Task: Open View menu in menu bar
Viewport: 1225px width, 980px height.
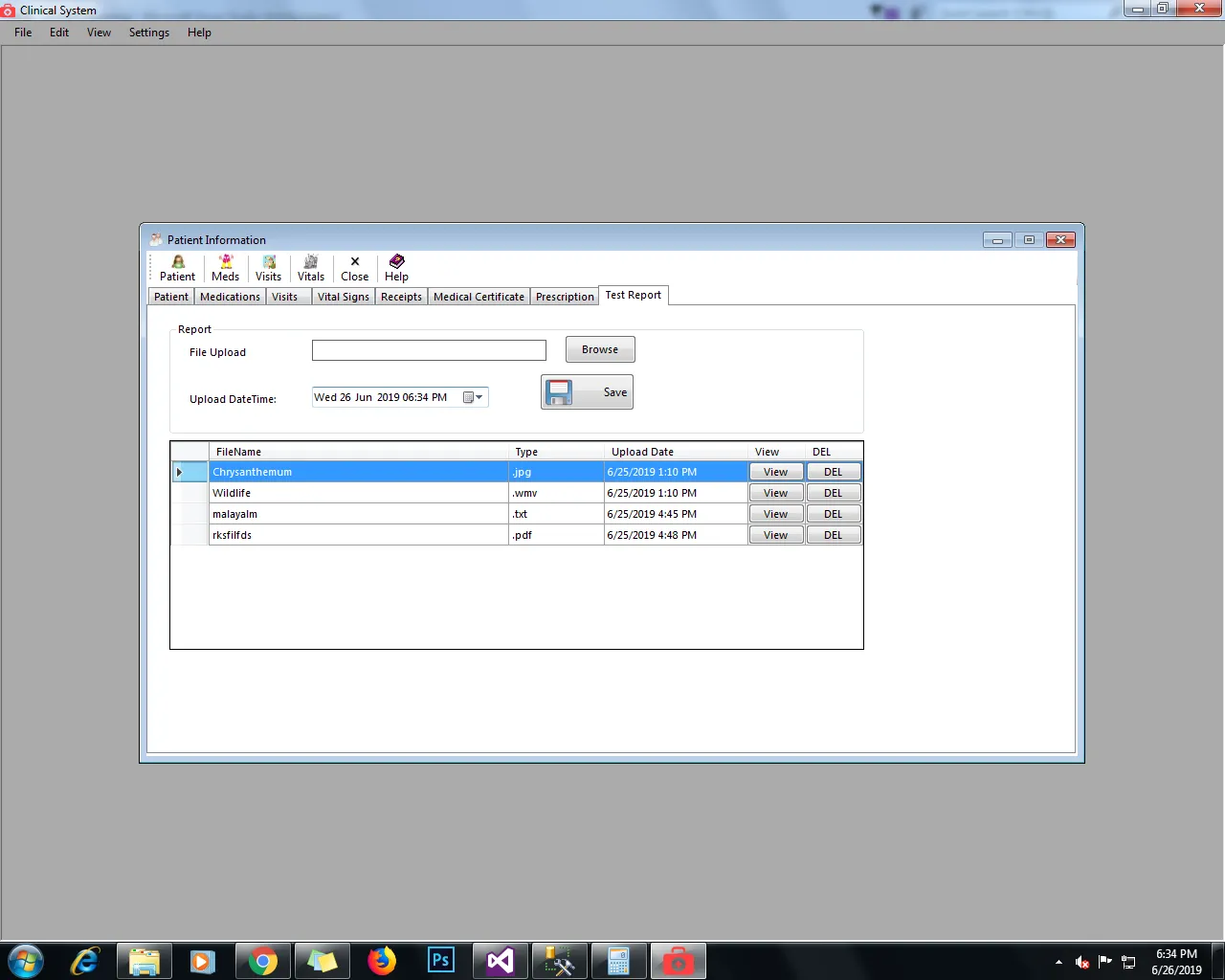Action: (99, 33)
